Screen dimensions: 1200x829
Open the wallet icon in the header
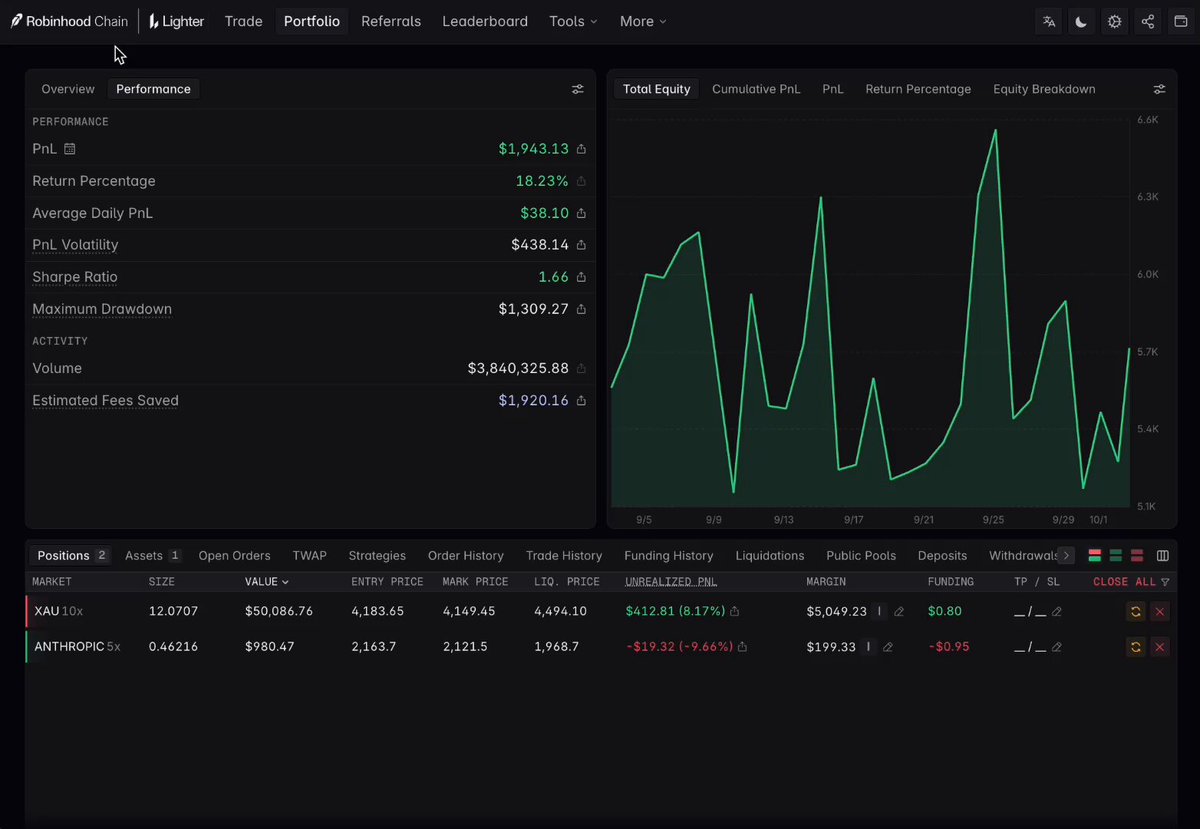tap(1179, 21)
